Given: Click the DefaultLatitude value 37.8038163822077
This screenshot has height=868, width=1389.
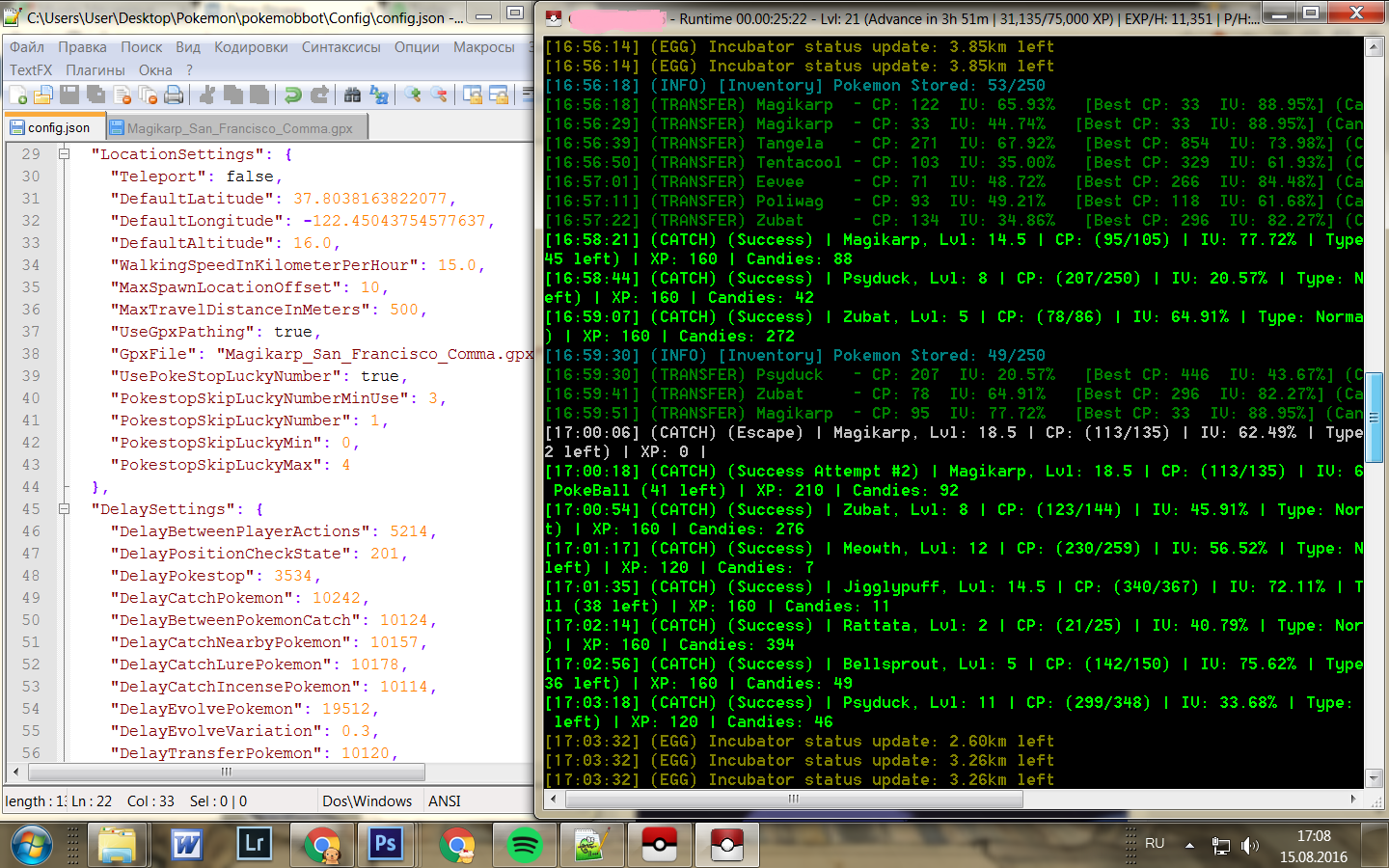Looking at the screenshot, I should click(x=370, y=199).
